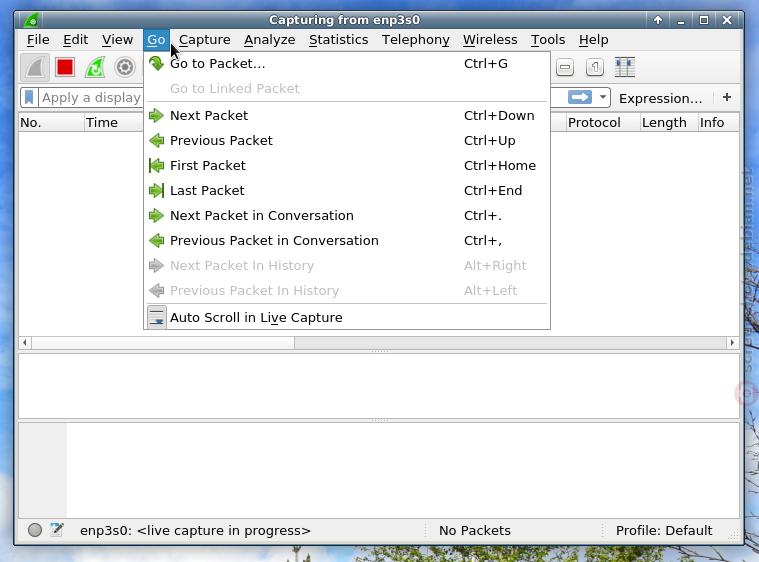The image size is (759, 562).
Task: Open the File menu
Action: tap(38, 40)
